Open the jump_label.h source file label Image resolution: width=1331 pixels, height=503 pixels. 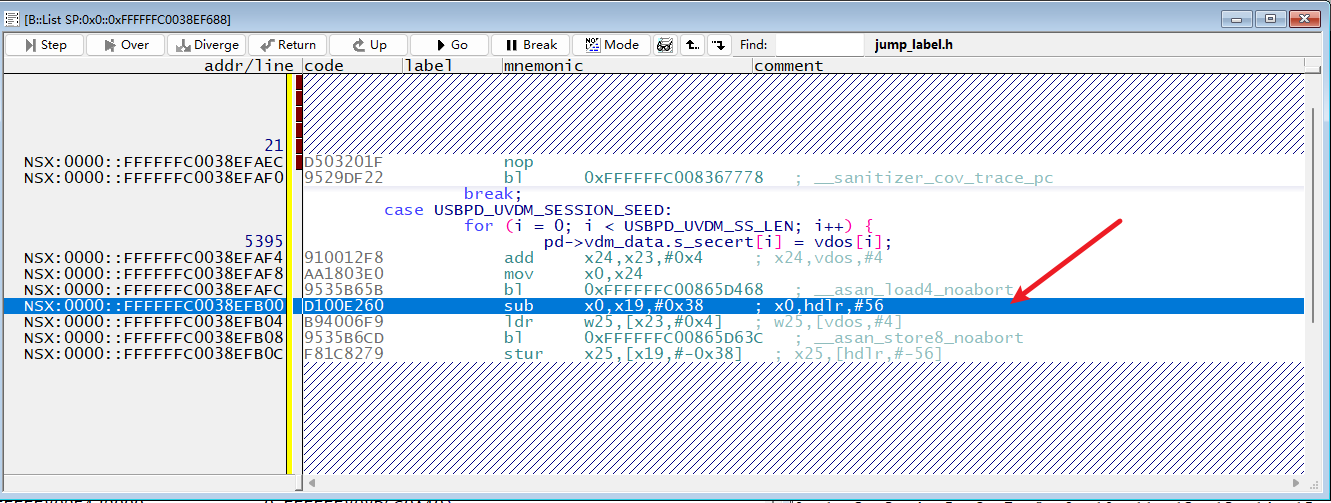(914, 45)
